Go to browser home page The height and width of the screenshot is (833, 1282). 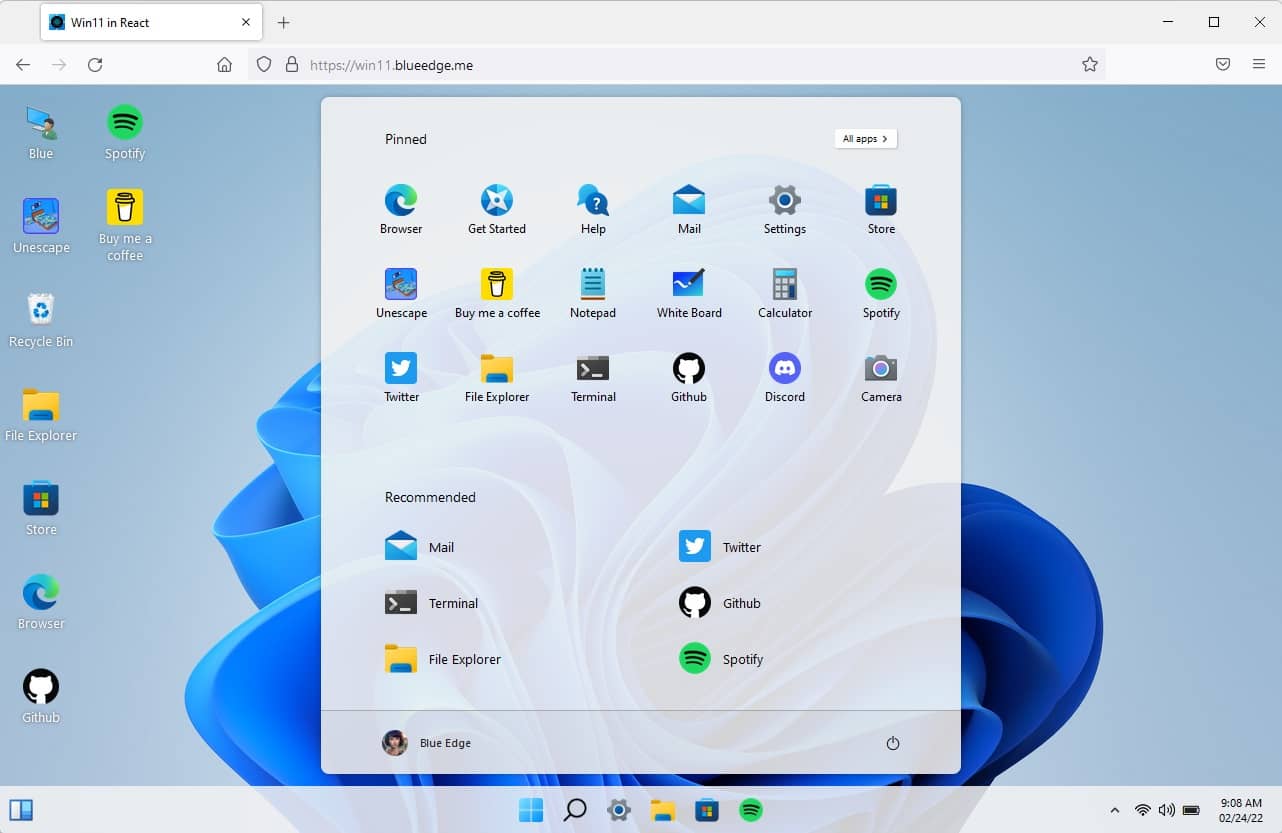224,65
